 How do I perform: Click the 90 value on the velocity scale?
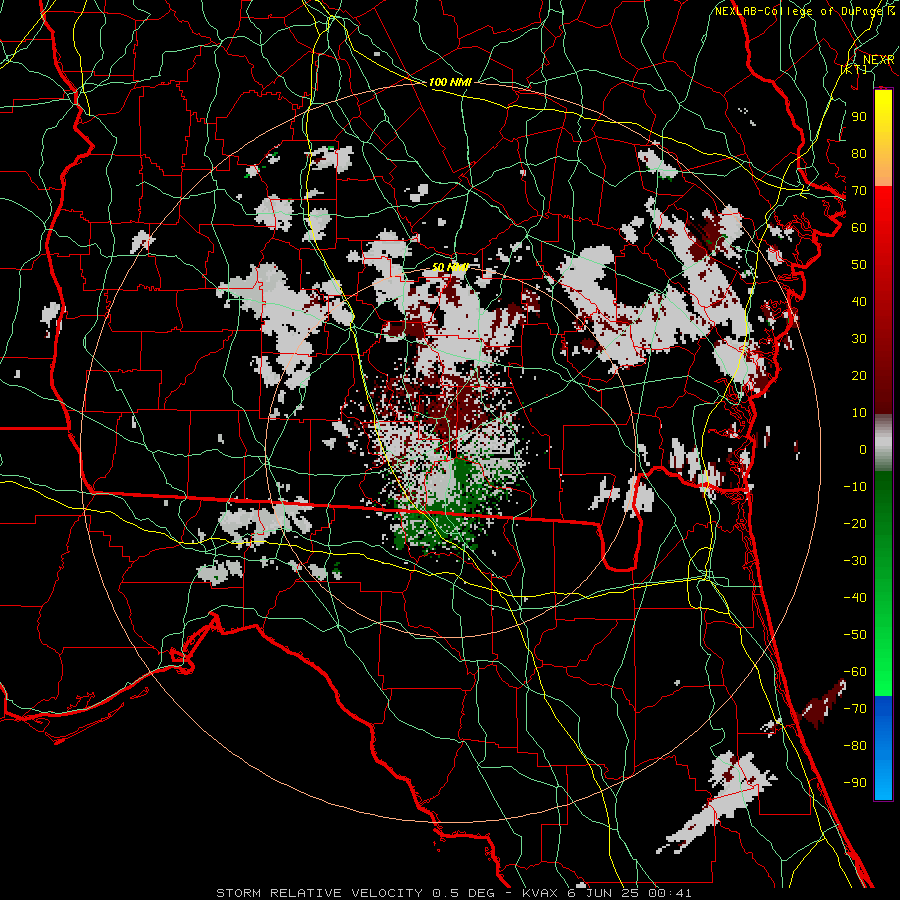(x=859, y=117)
